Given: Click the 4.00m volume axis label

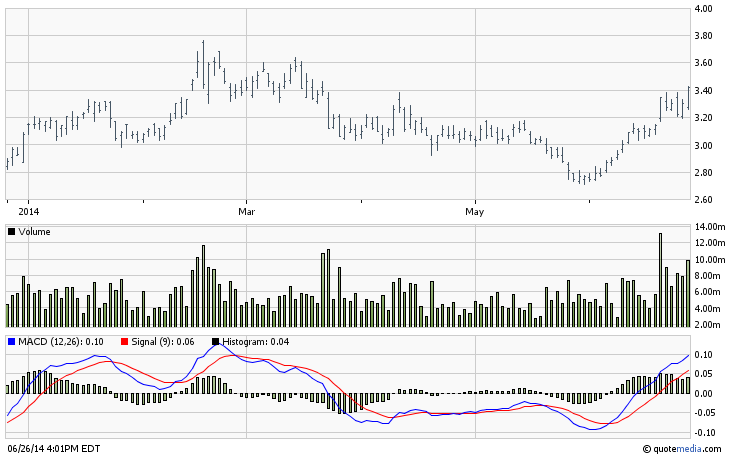Looking at the screenshot, I should point(708,308).
